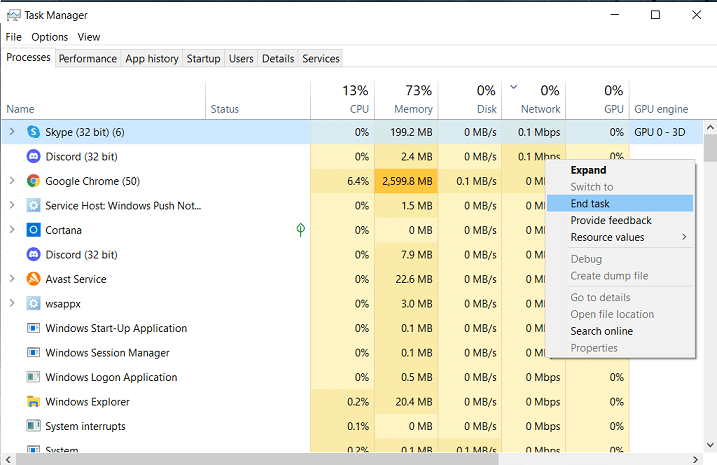This screenshot has height=465, width=717.
Task: Choose Provide feedback in the context menu
Action: 620,220
